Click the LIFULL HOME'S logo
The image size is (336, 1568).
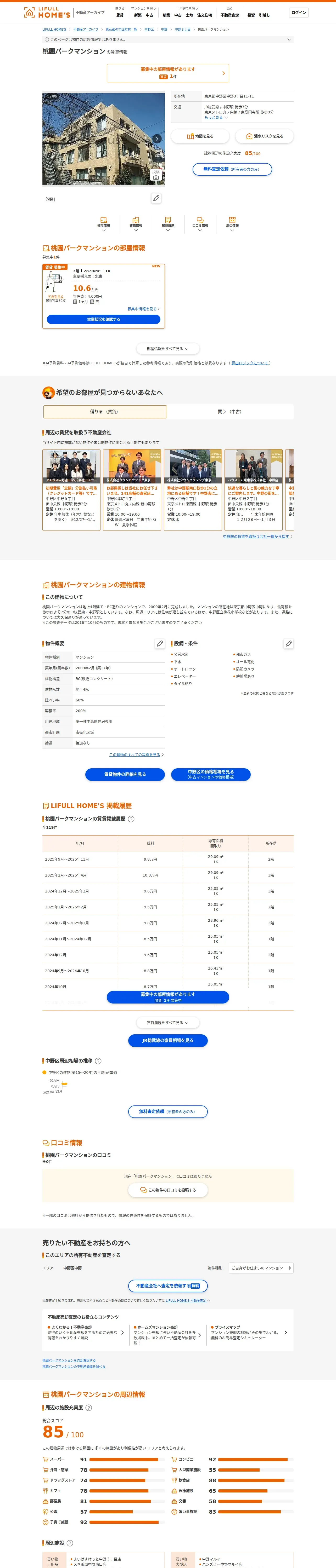(x=47, y=12)
